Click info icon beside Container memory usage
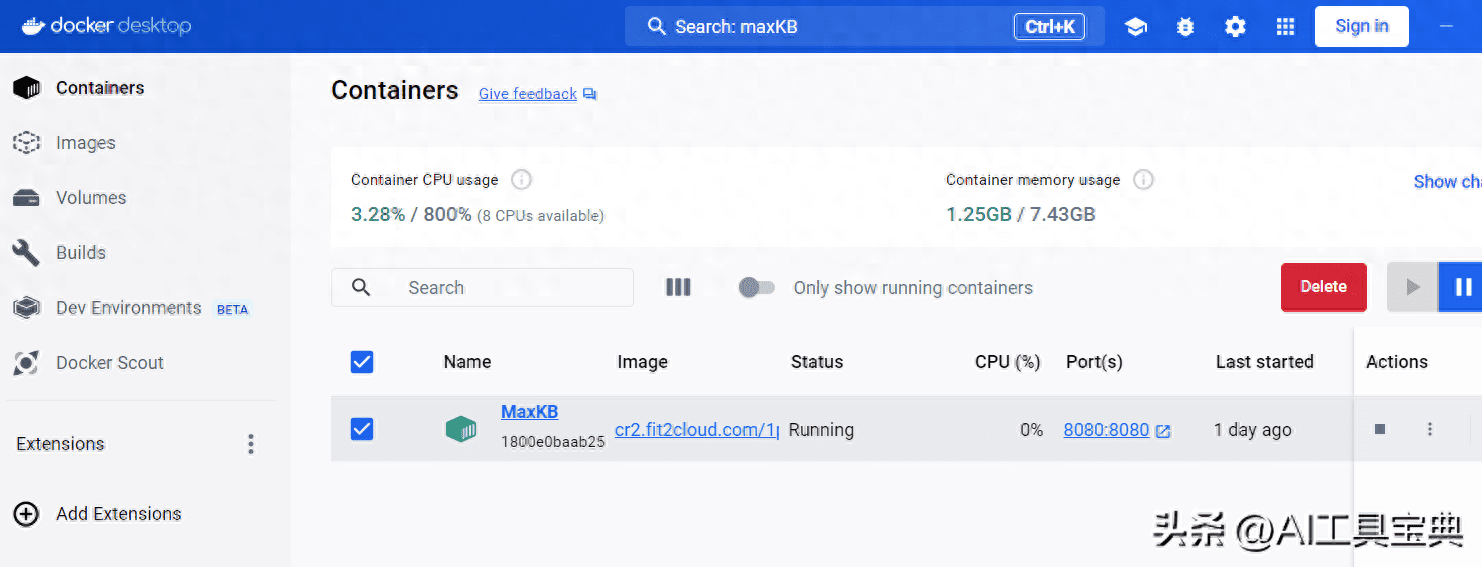 pyautogui.click(x=1143, y=180)
